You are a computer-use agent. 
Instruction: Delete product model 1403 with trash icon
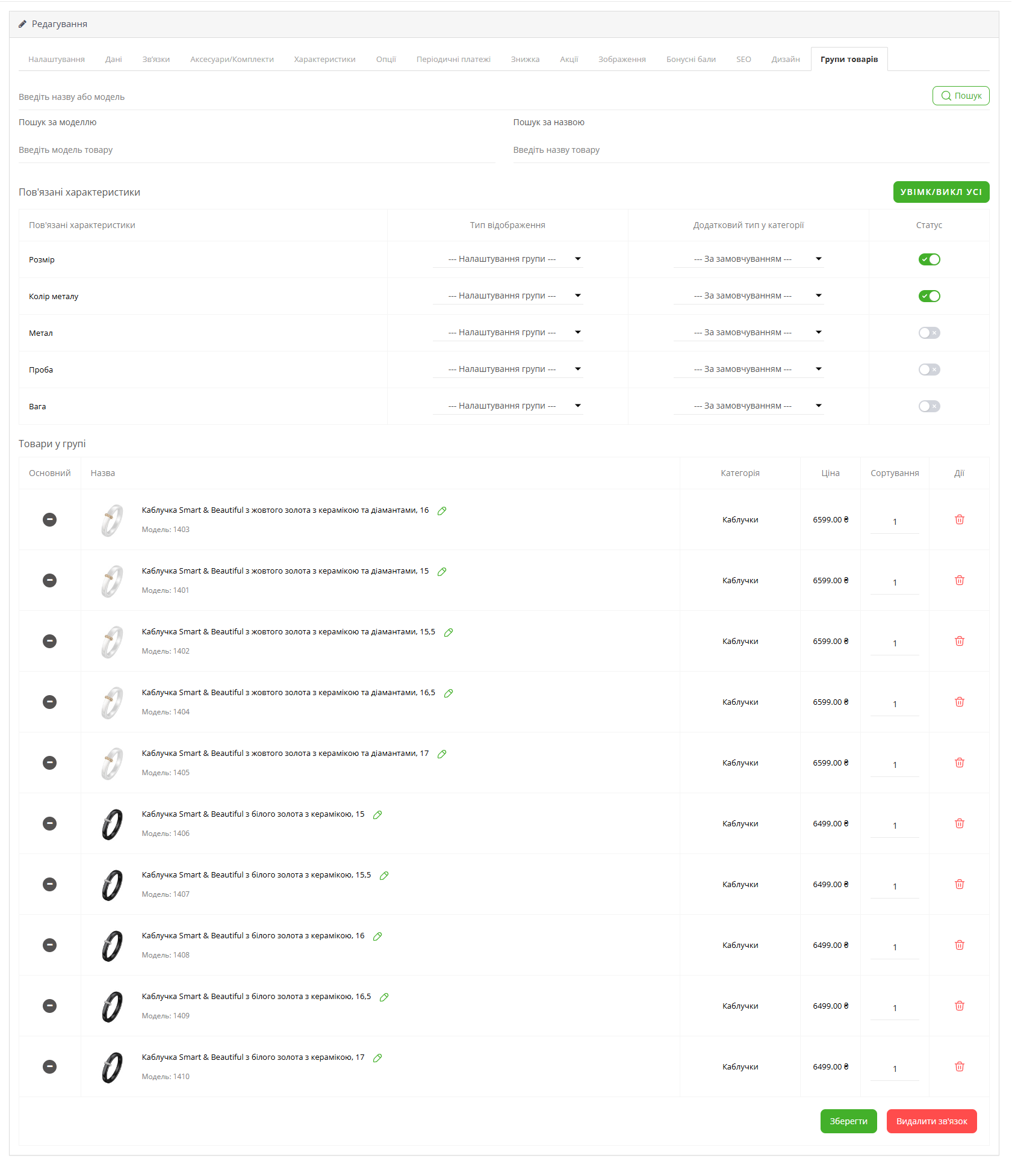[959, 519]
